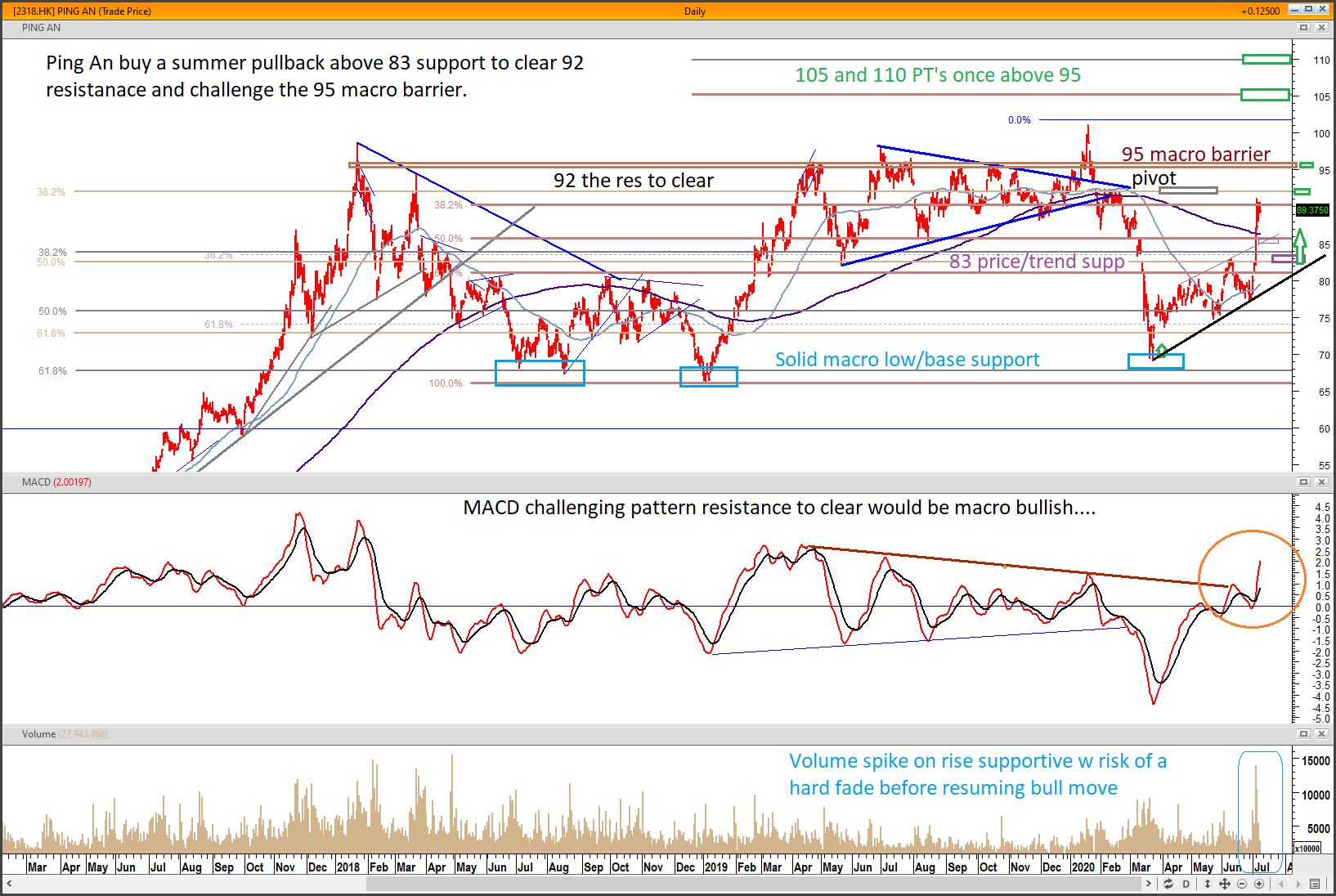
Task: Click the 15000 label on volume axis
Action: click(1316, 761)
